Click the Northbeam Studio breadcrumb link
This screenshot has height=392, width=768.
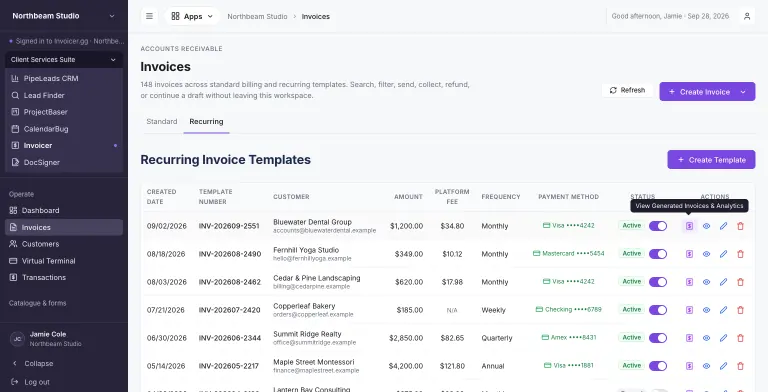tap(257, 16)
